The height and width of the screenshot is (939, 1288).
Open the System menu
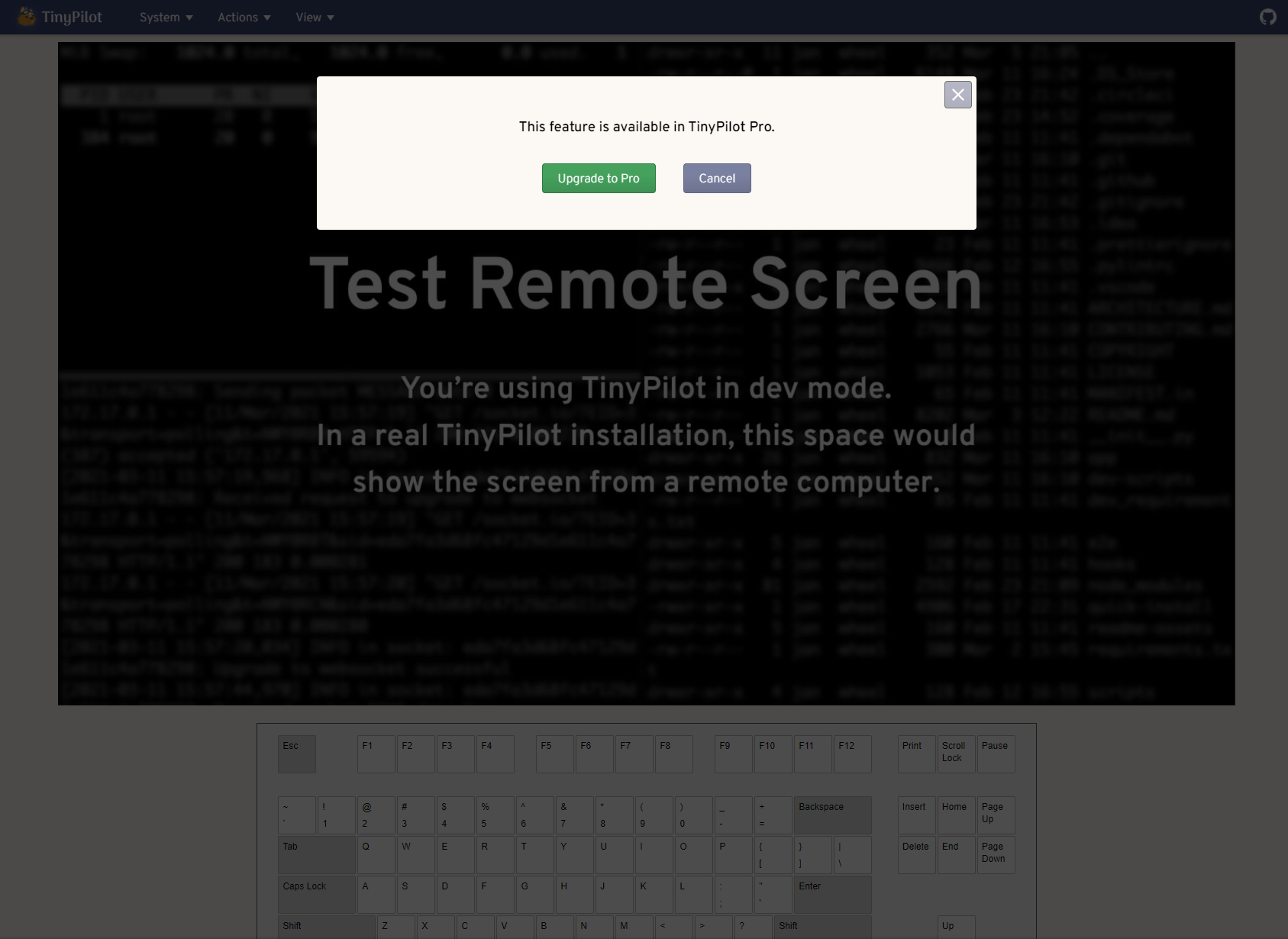(166, 17)
